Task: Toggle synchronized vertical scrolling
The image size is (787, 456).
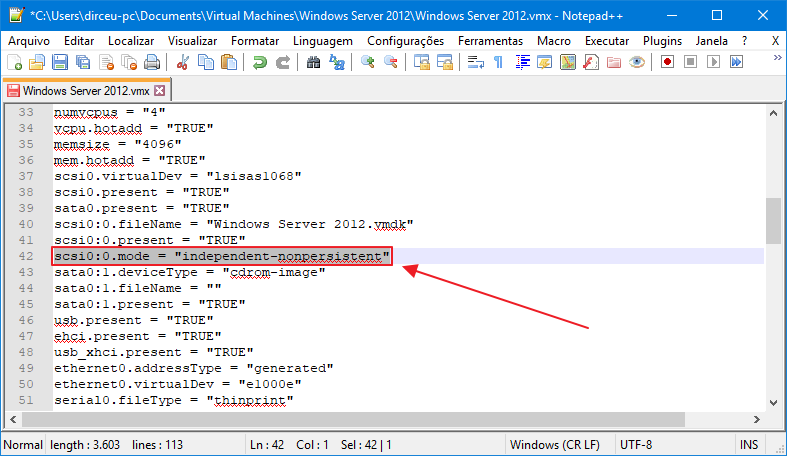Action: [x=422, y=63]
